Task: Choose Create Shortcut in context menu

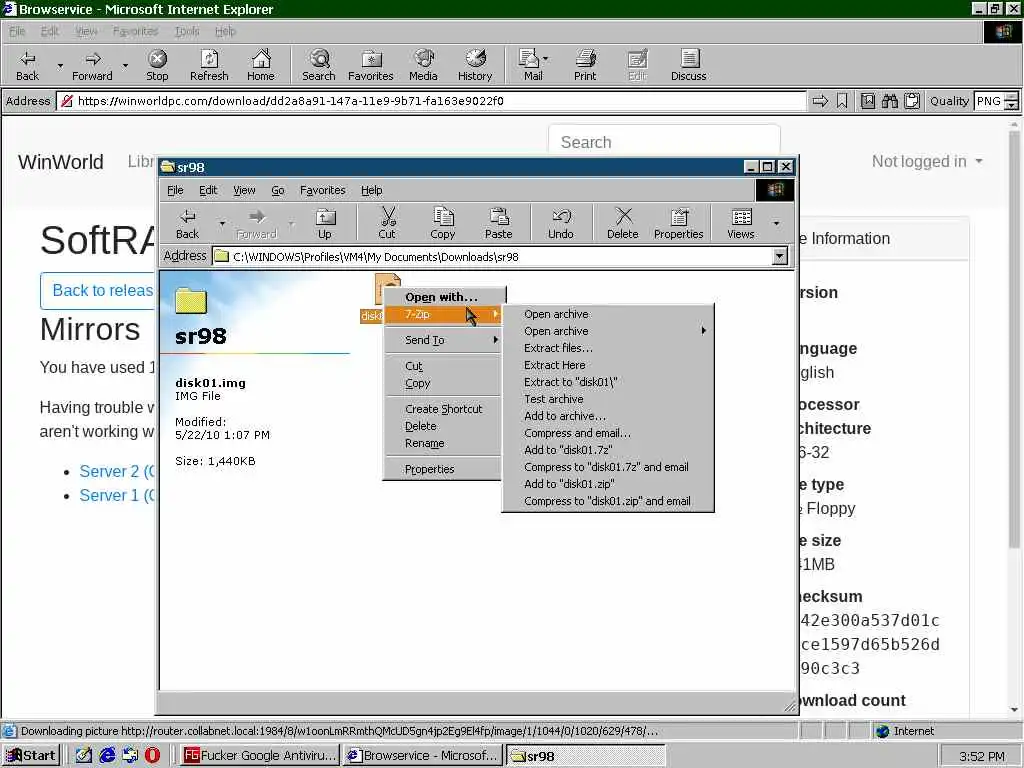Action: (443, 409)
